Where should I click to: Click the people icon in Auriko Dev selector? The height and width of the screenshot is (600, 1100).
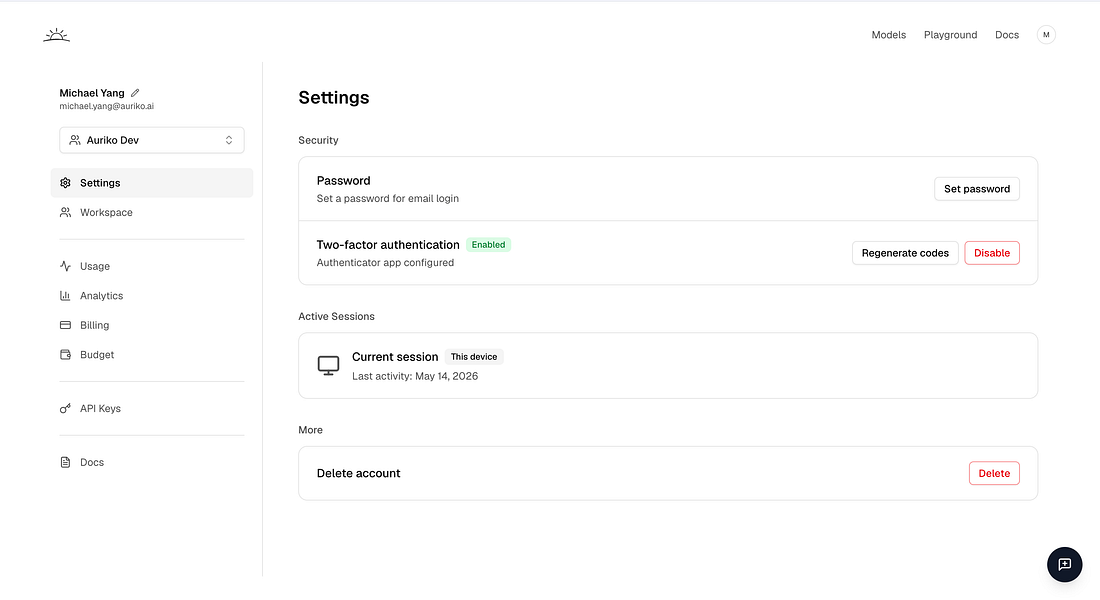pyautogui.click(x=75, y=140)
